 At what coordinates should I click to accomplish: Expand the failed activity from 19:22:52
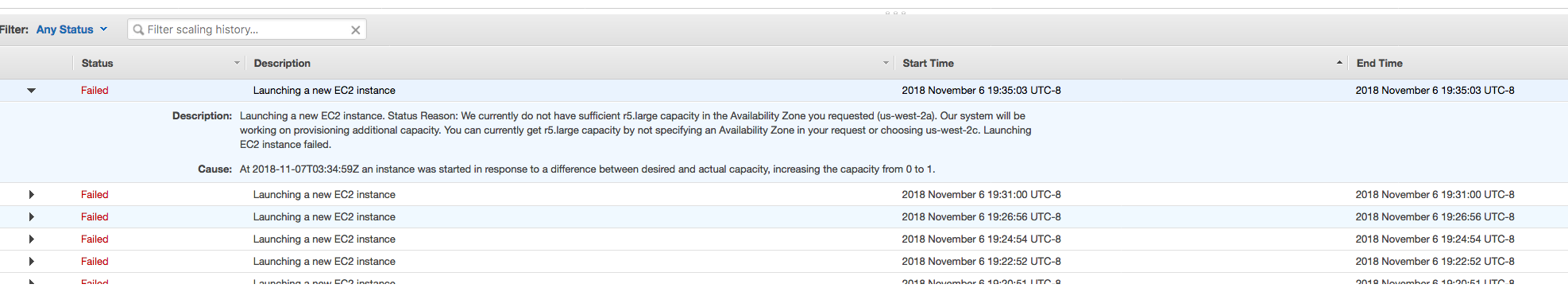point(32,262)
